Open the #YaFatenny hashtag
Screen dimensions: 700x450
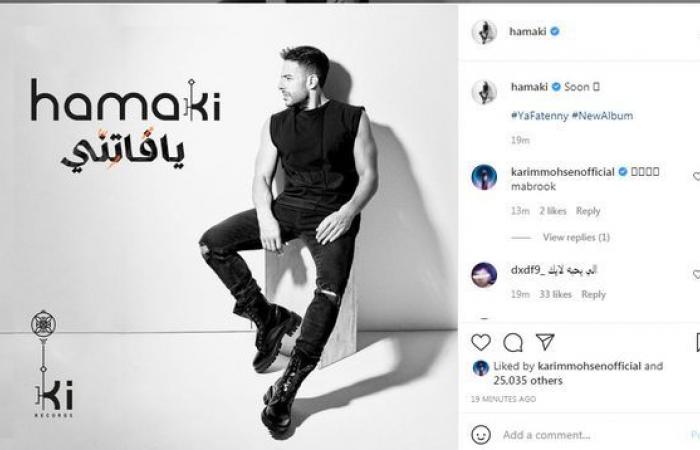[x=539, y=116]
